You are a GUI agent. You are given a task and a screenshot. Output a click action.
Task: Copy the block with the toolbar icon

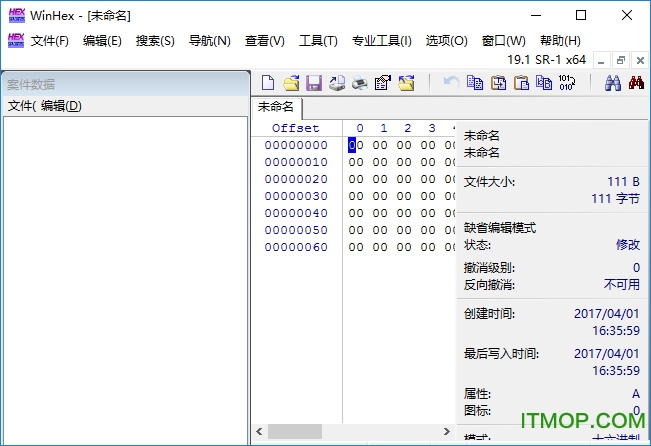click(475, 83)
